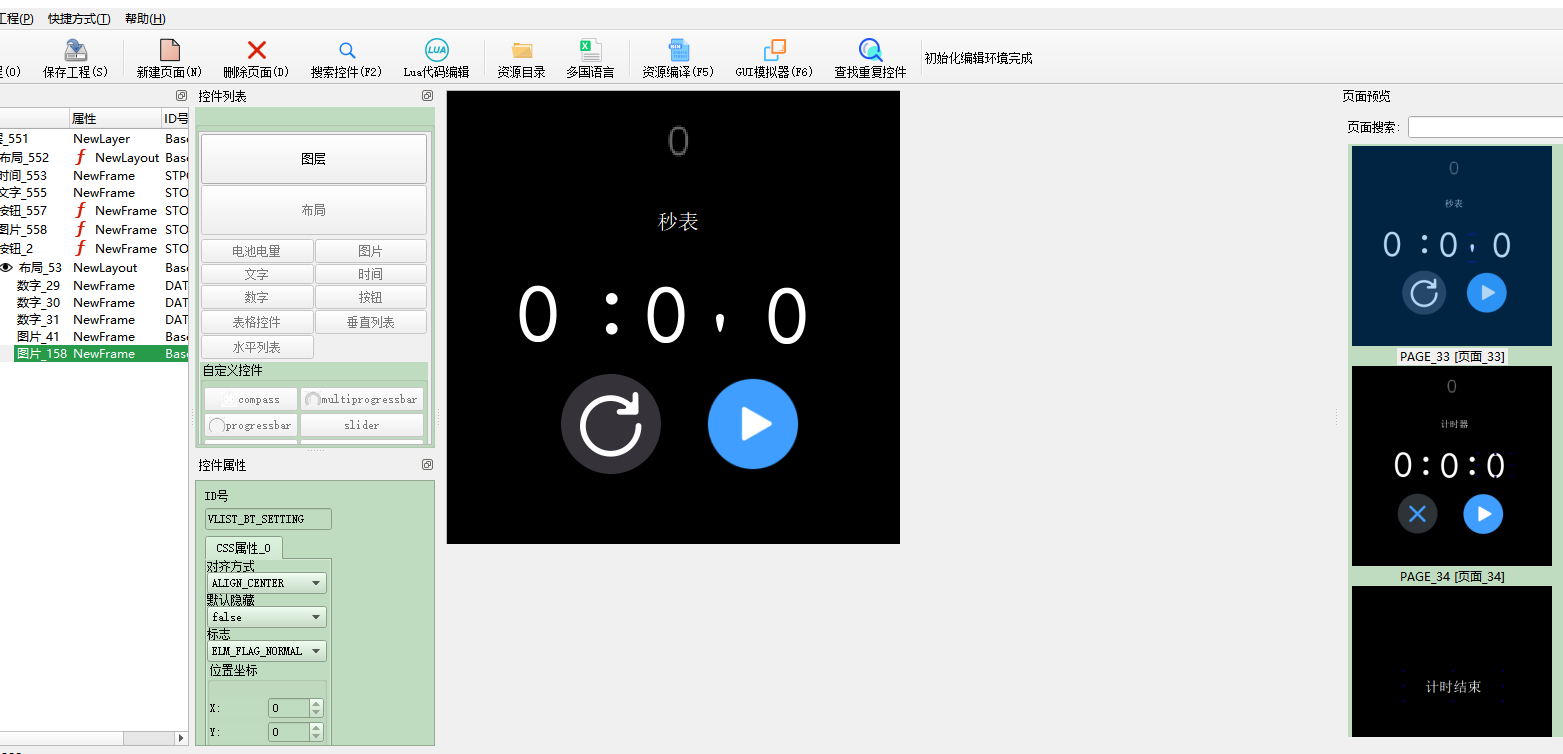The width and height of the screenshot is (1563, 754).
Task: Float the Widget Properties (控件属性) panel
Action: [x=427, y=465]
